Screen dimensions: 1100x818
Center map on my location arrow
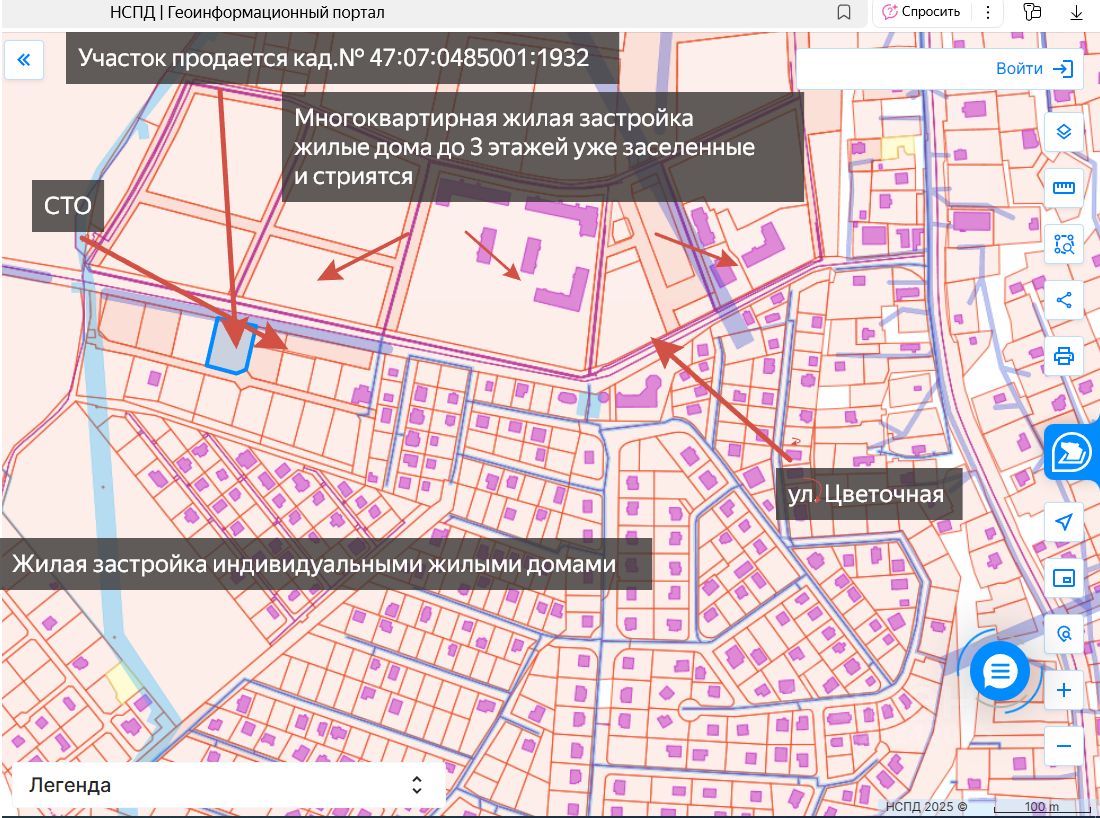pyautogui.click(x=1064, y=522)
